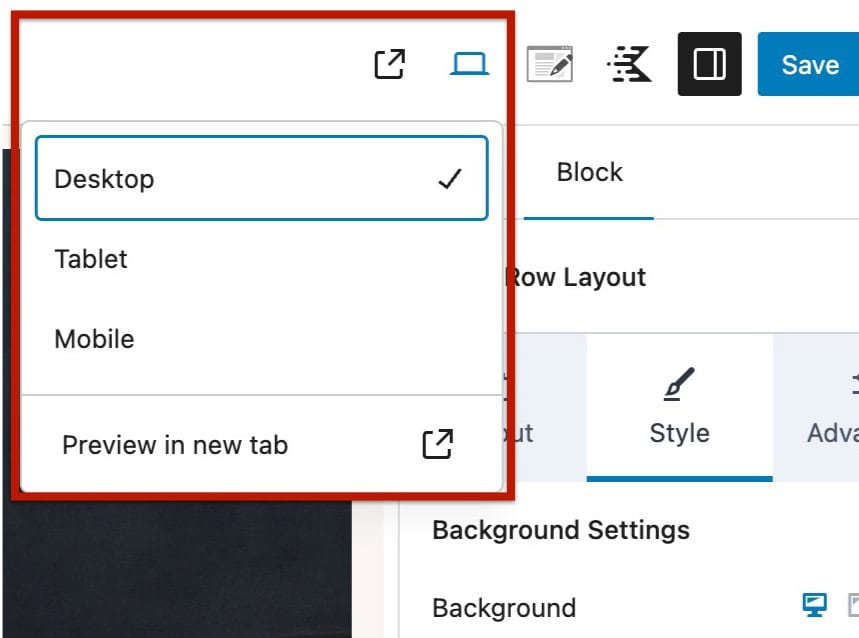
Task: Expand the Background Settings section
Action: pos(560,530)
